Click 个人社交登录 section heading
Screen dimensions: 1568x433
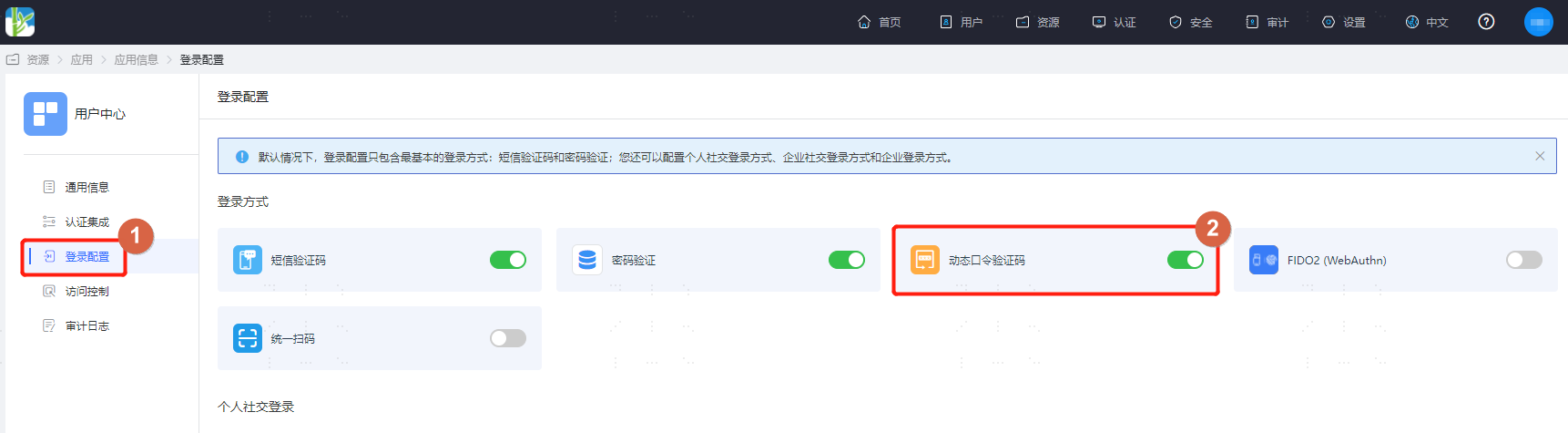pos(256,407)
